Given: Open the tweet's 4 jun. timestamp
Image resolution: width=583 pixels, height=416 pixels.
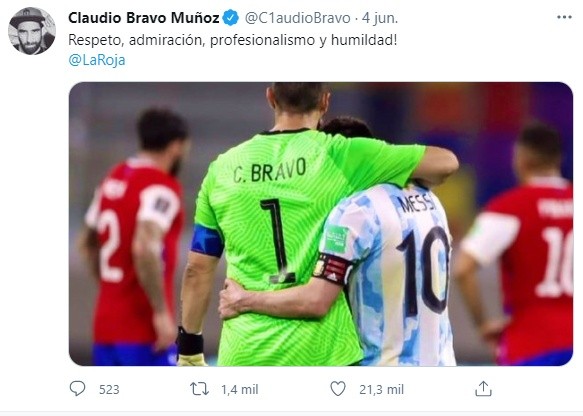Looking at the screenshot, I should point(380,18).
